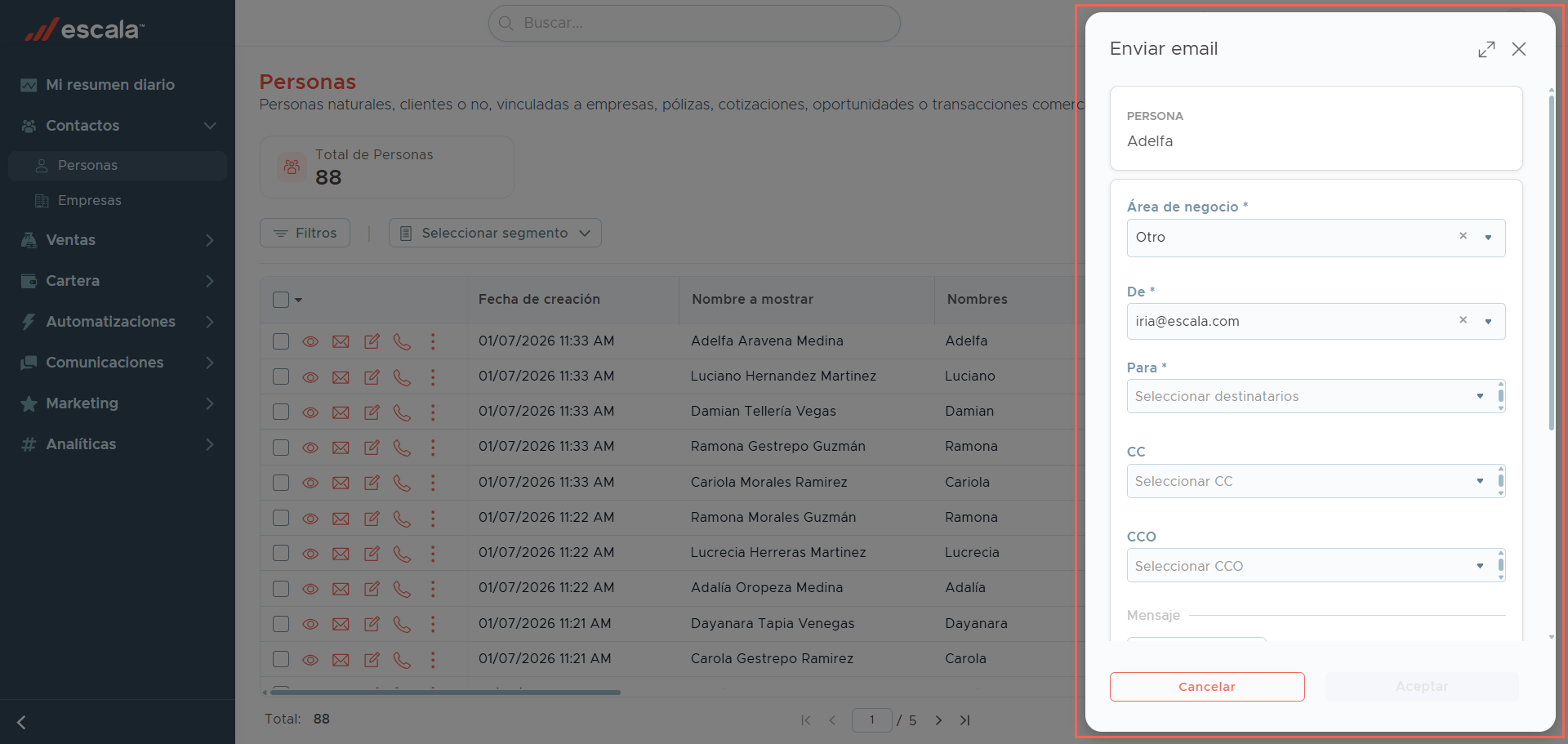Viewport: 1568px width, 744px height.
Task: Send email icon for Luciano Hernandez Martinez
Action: 341,377
